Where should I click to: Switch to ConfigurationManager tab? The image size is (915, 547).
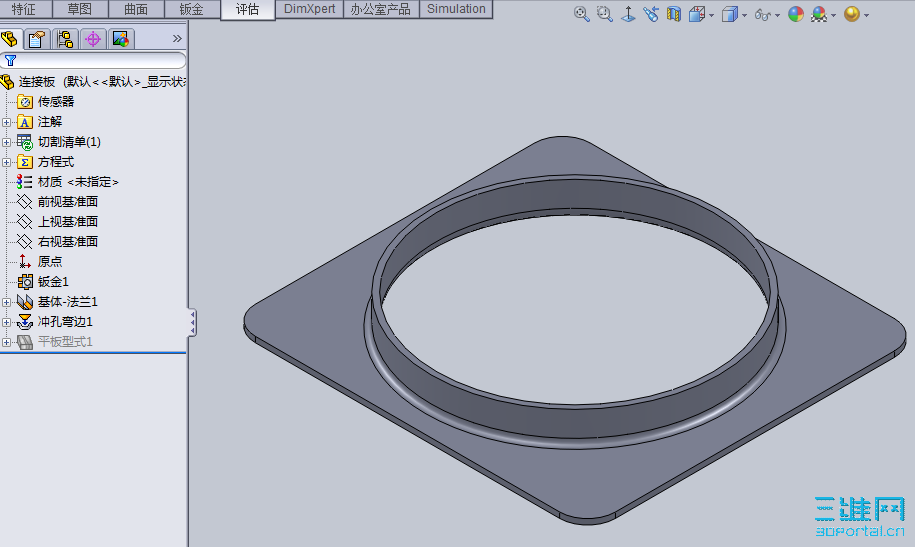click(x=65, y=39)
